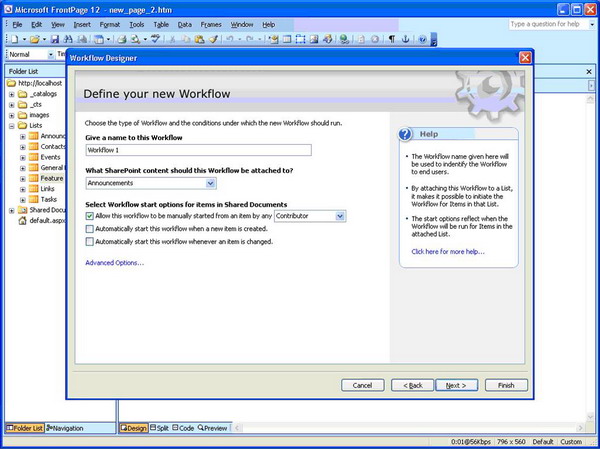The width and height of the screenshot is (600, 449).
Task: Click the 796 x 560 status bar entry
Action: pos(511,442)
